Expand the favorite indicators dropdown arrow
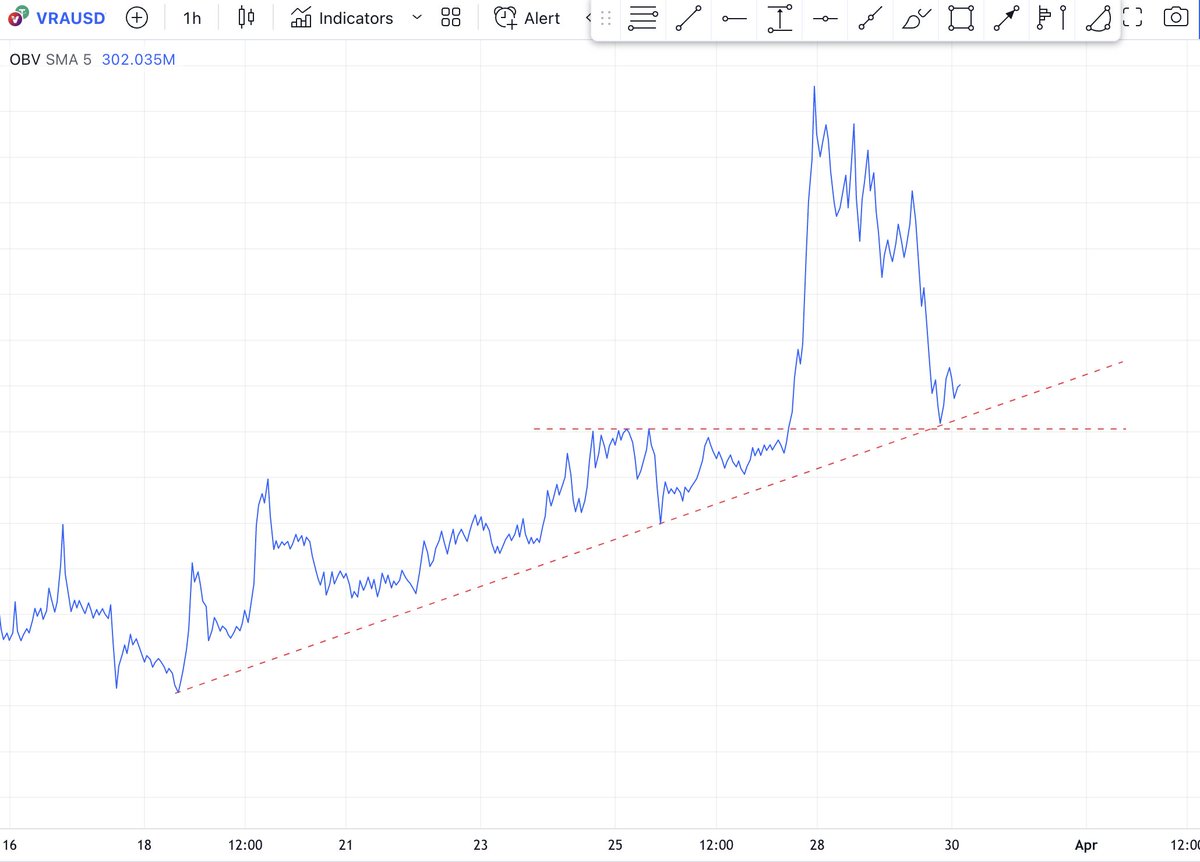The height and width of the screenshot is (862, 1200). pos(417,18)
